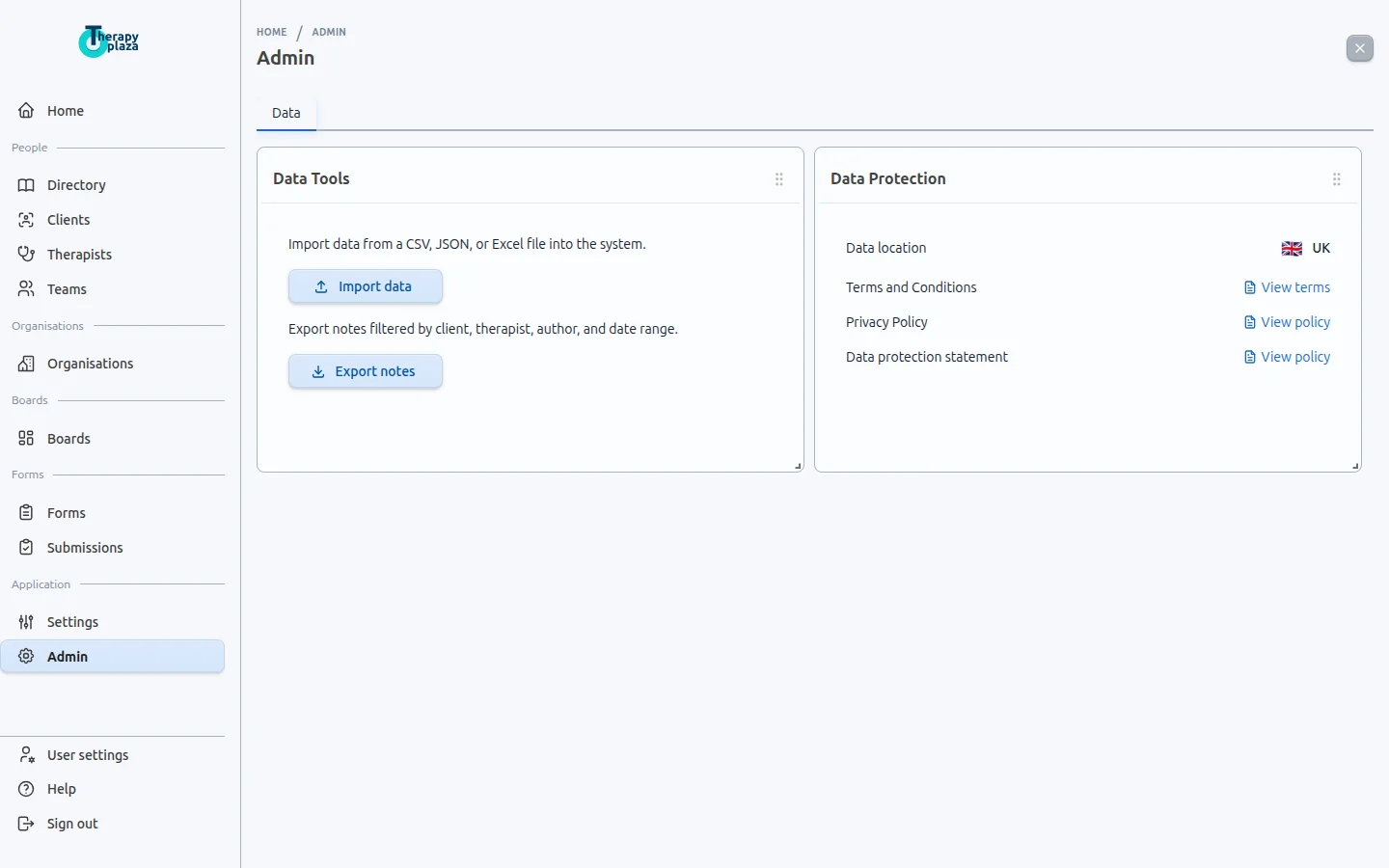Grab the Data Protection card drag handle
The width and height of the screenshot is (1389, 868).
[x=1337, y=179]
